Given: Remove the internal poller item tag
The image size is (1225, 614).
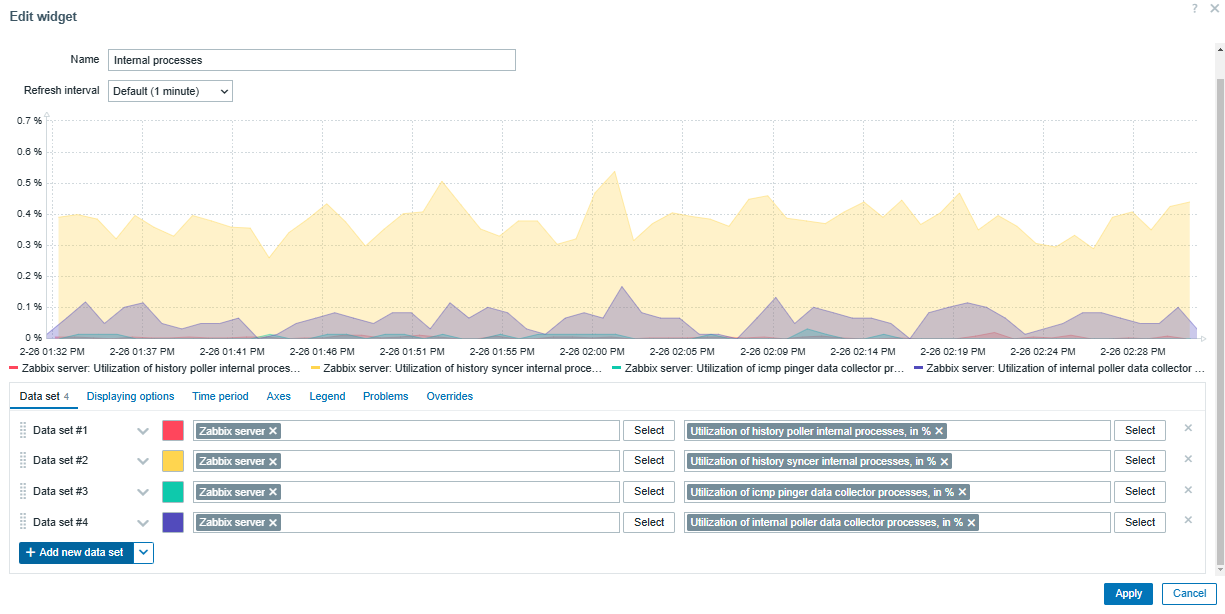Looking at the screenshot, I should tap(971, 522).
